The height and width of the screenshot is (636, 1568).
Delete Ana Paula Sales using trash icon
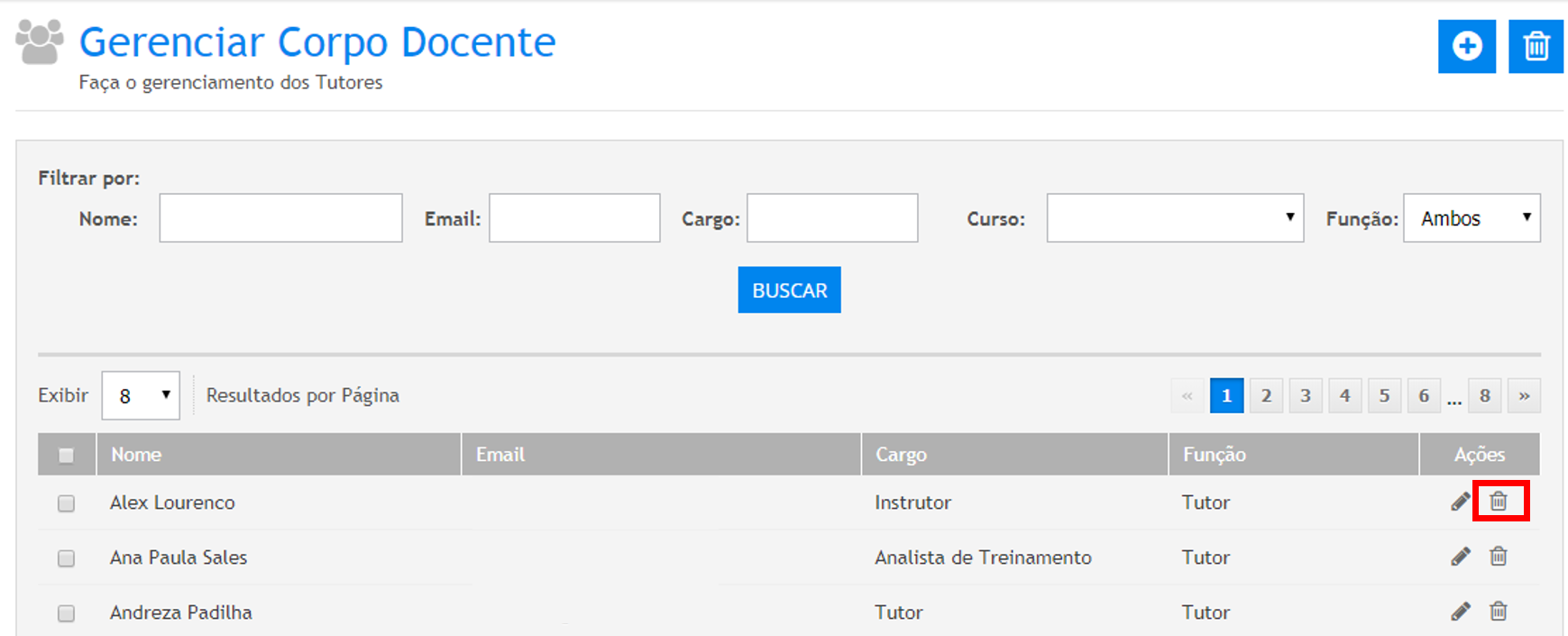[1499, 557]
